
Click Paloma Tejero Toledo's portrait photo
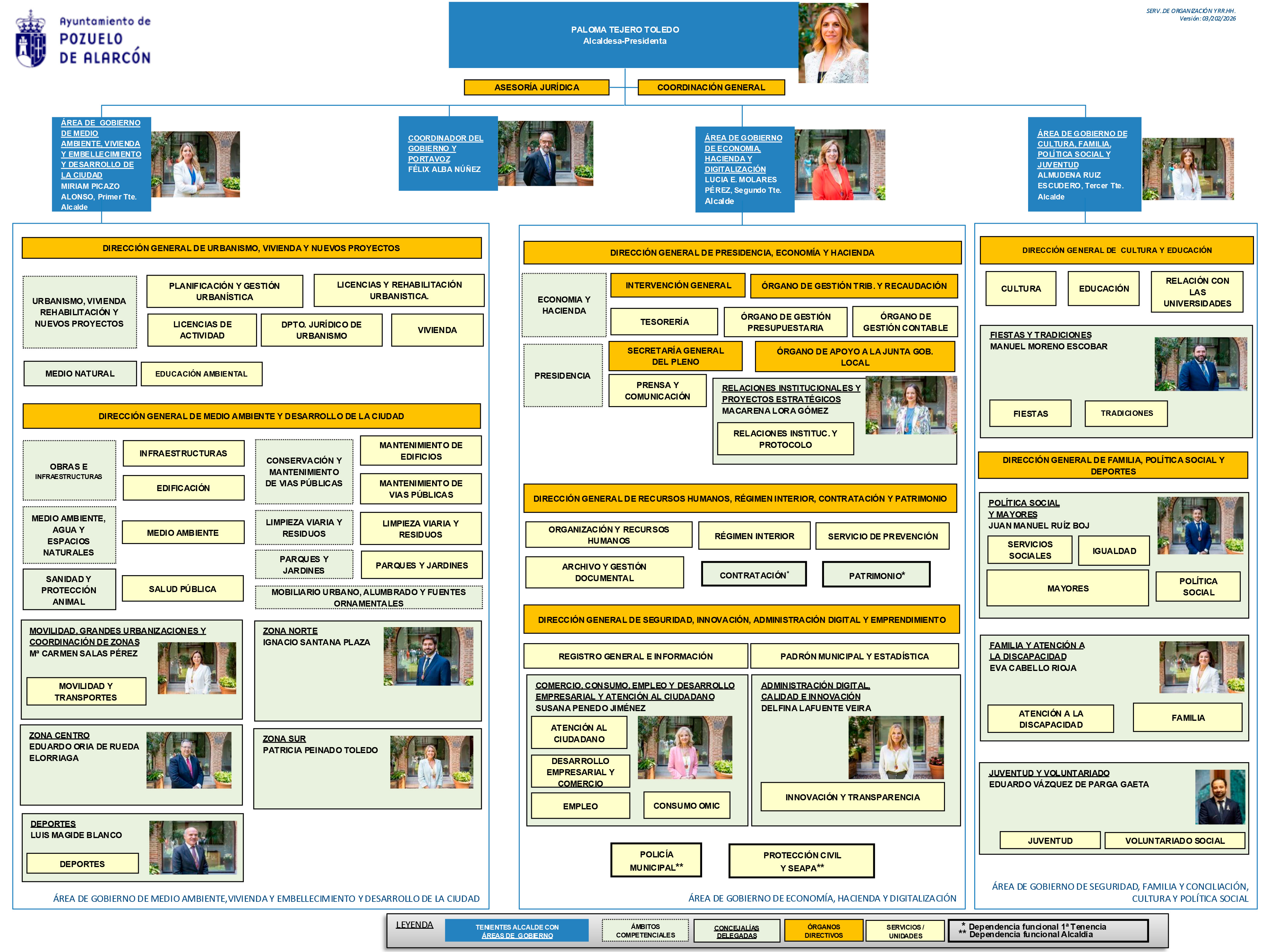click(833, 43)
